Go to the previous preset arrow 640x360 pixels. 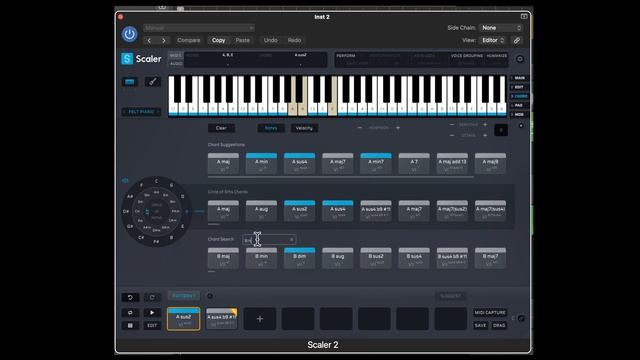click(x=149, y=40)
